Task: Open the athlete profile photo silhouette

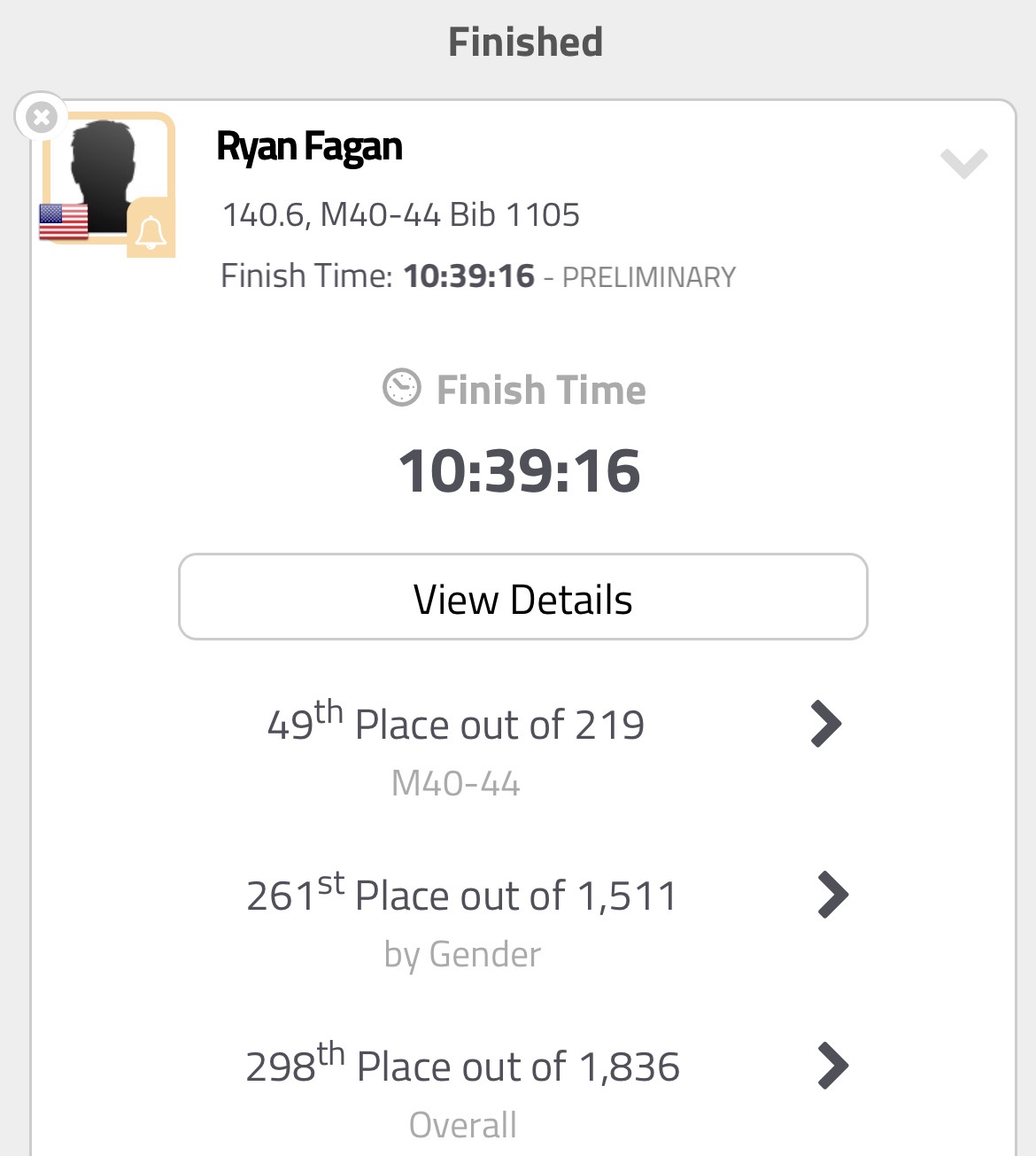Action: (106, 173)
